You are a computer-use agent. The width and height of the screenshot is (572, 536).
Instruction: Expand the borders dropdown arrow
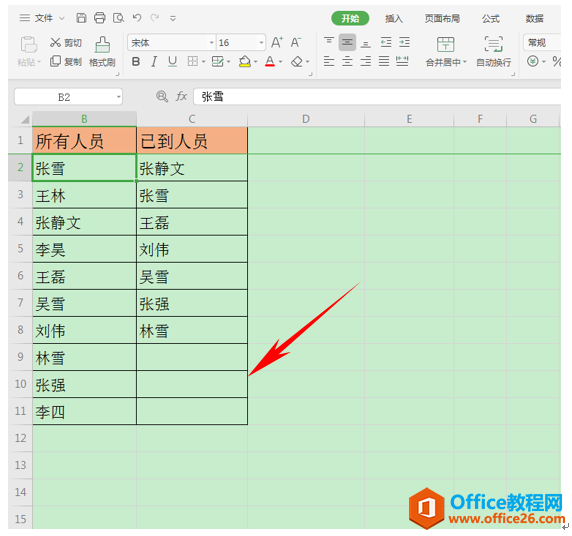(x=203, y=62)
